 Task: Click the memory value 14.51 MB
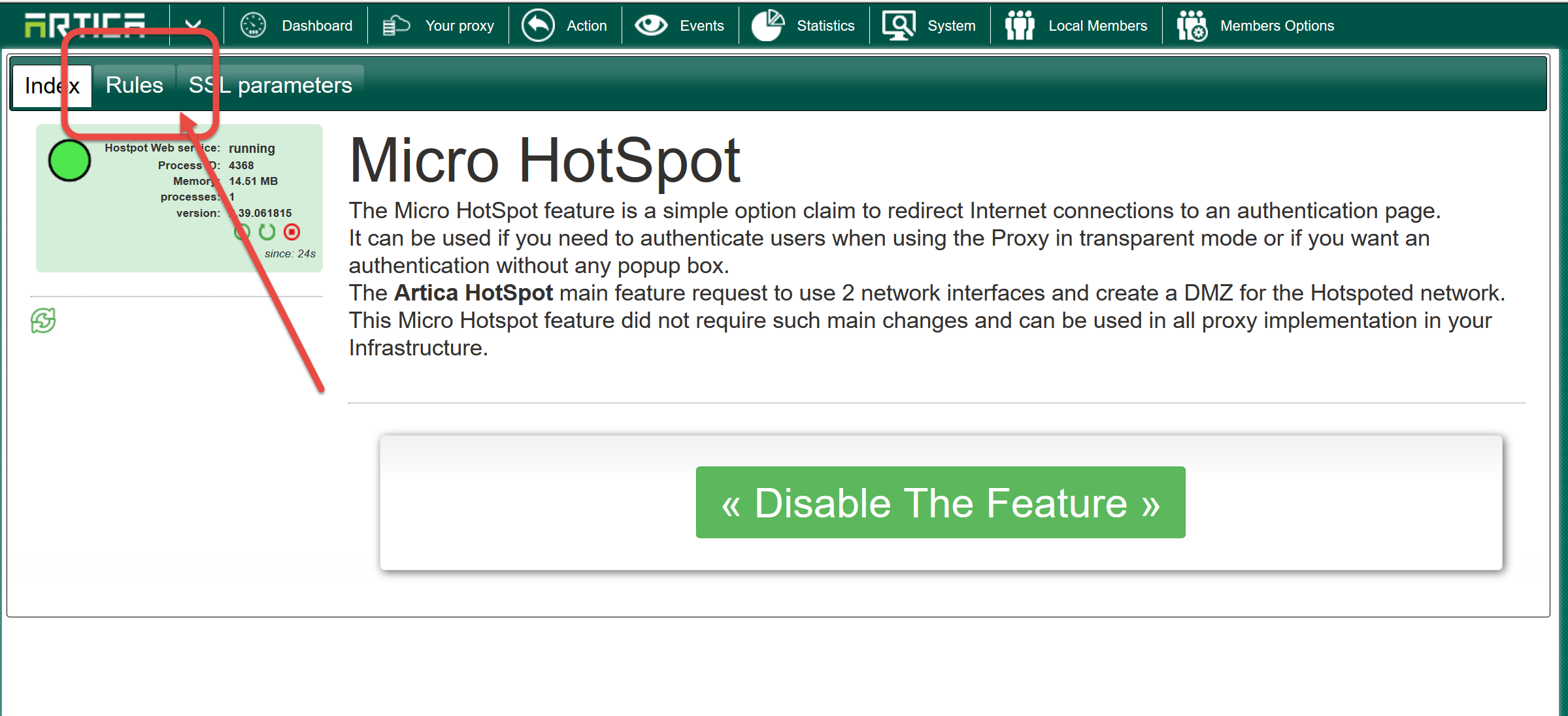click(x=253, y=181)
